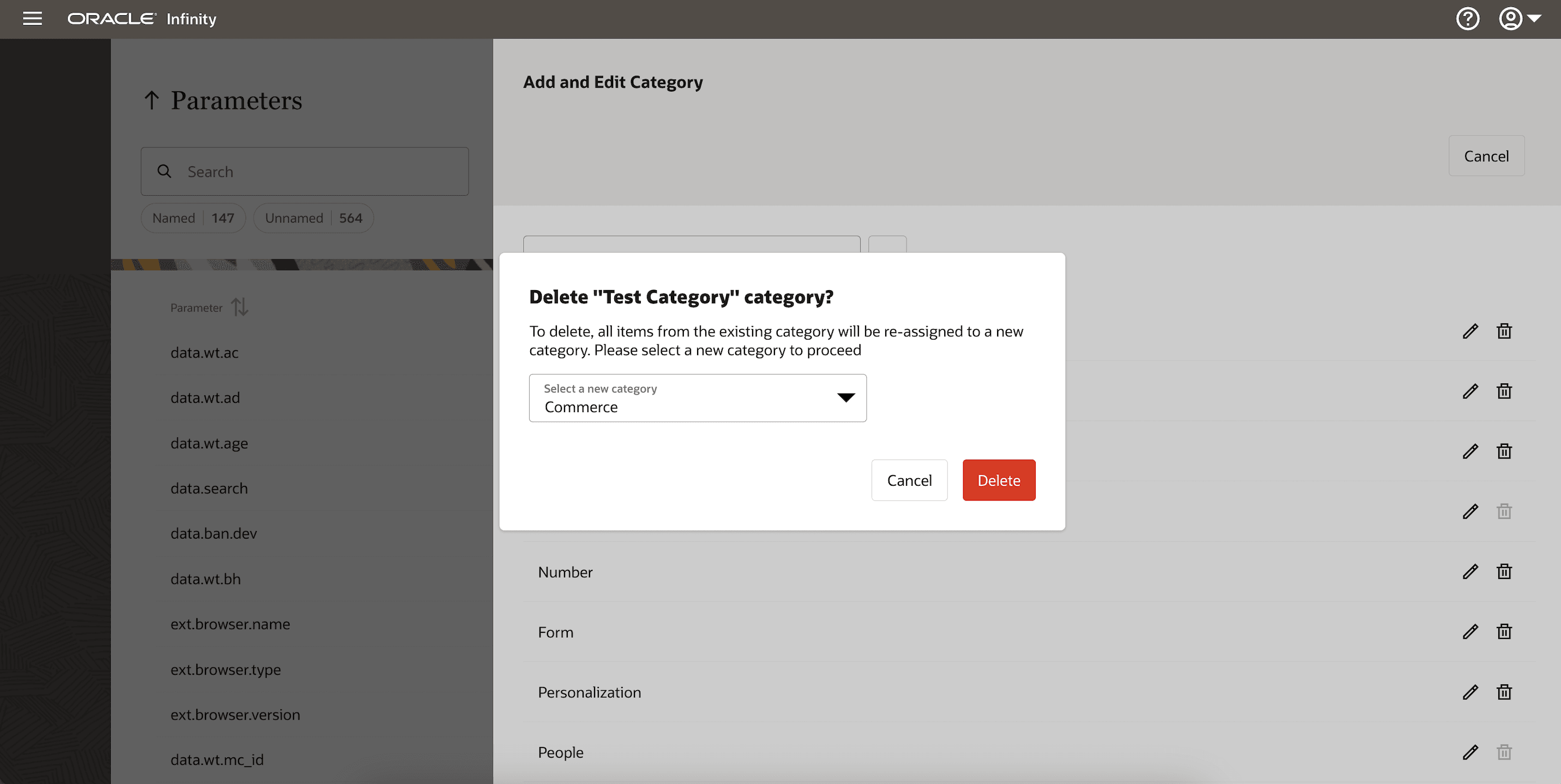Delete the Form category
Image resolution: width=1561 pixels, height=784 pixels.
point(1504,632)
